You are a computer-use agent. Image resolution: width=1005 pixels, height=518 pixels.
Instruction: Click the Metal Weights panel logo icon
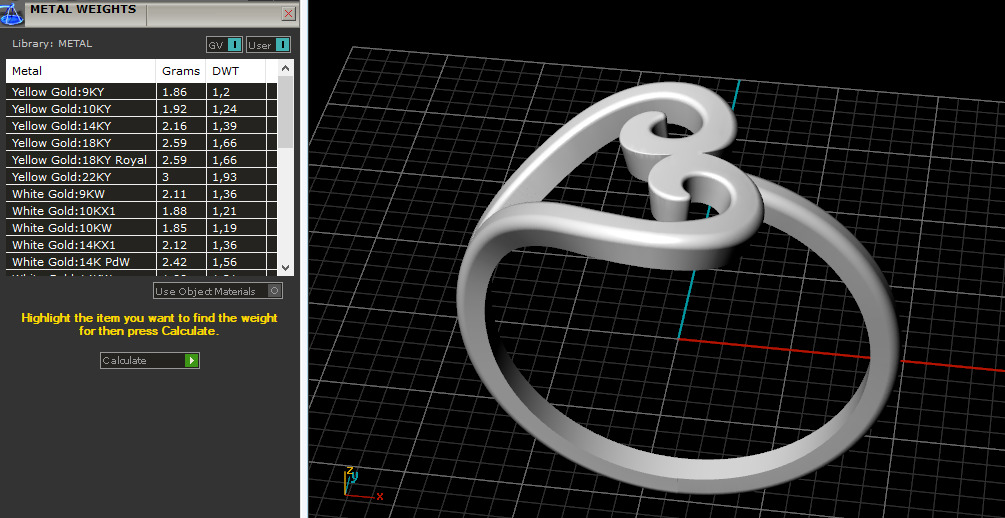tap(12, 14)
